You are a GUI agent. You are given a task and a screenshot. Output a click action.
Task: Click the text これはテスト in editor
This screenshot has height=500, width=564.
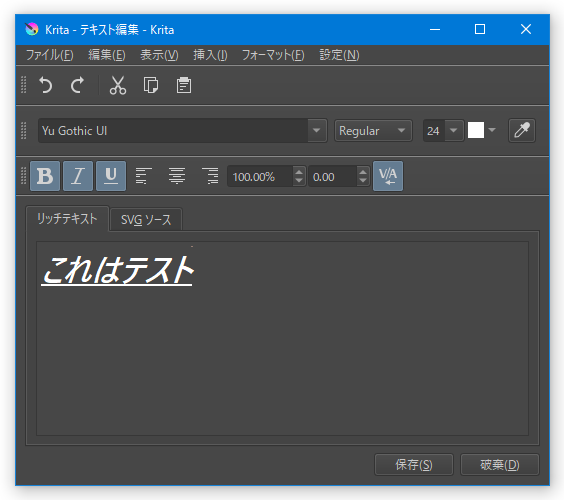click(x=118, y=271)
